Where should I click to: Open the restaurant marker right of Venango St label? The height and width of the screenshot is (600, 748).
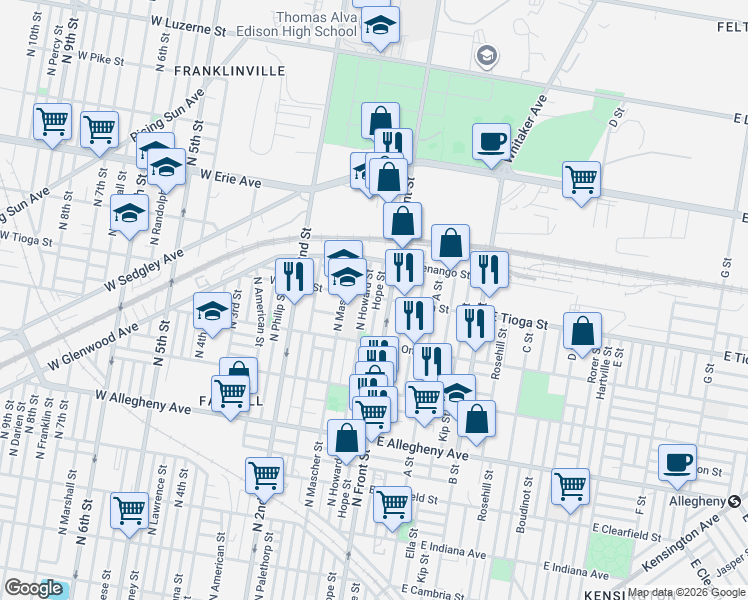[489, 270]
